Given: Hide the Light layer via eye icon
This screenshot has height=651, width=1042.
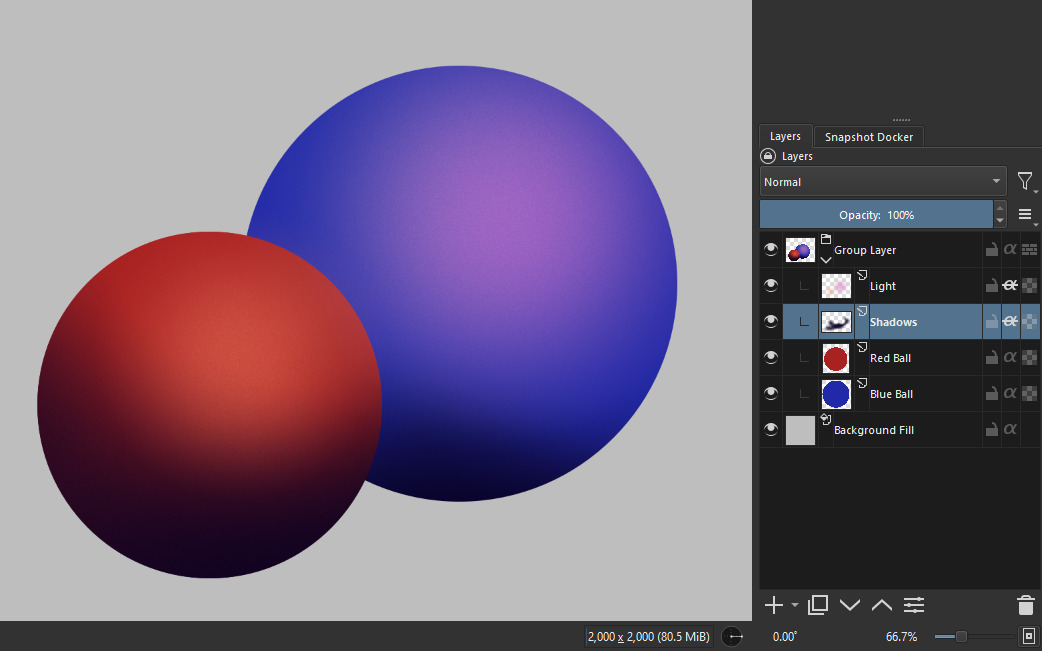Looking at the screenshot, I should click(771, 286).
